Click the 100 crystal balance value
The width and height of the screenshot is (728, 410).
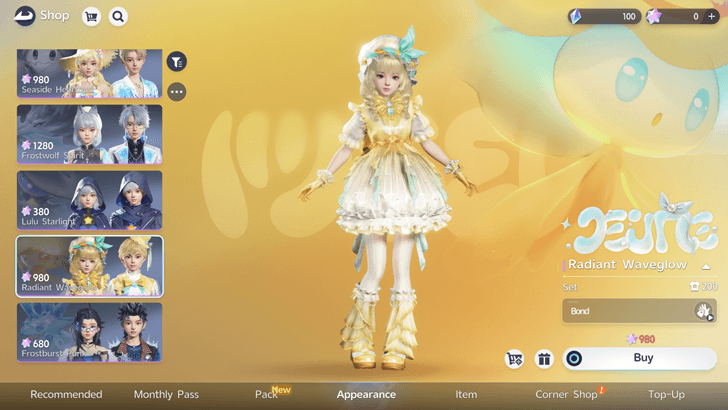click(x=629, y=16)
